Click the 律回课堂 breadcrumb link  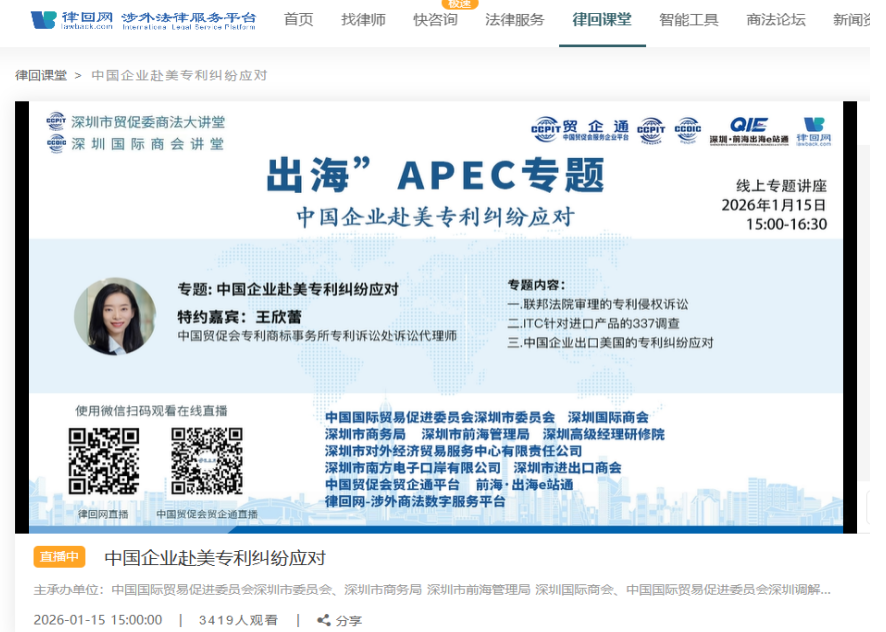41,75
